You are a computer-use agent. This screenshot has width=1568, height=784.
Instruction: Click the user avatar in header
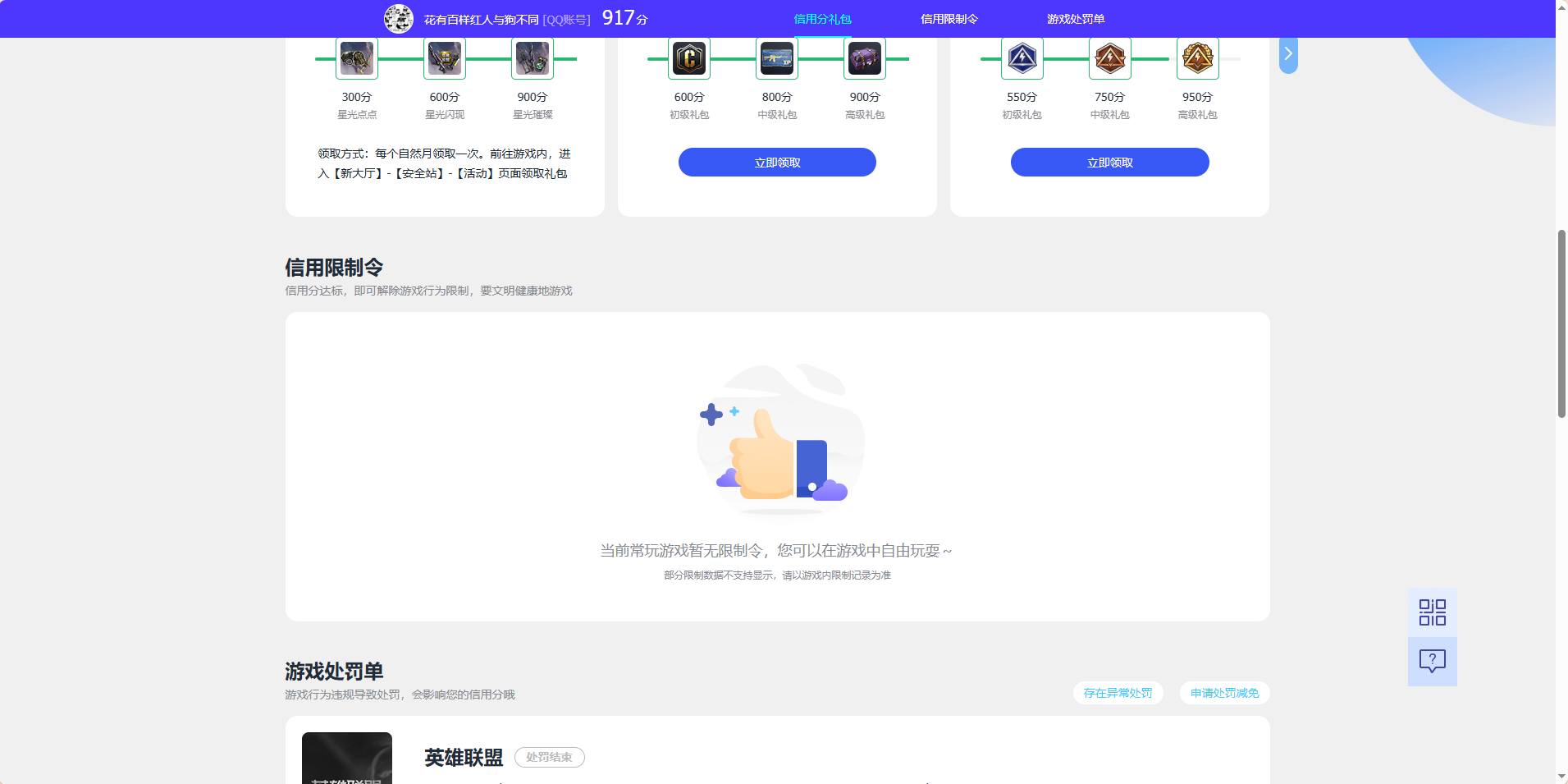(399, 19)
